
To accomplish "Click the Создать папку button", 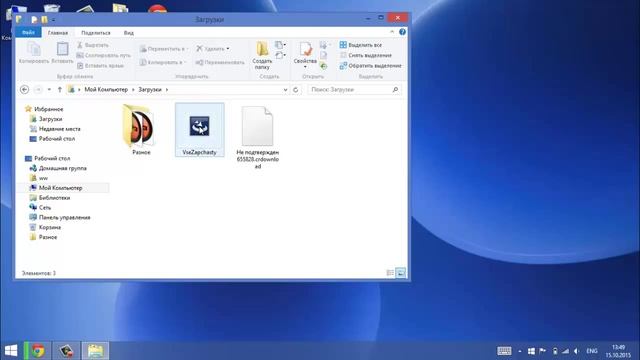I will (262, 55).
